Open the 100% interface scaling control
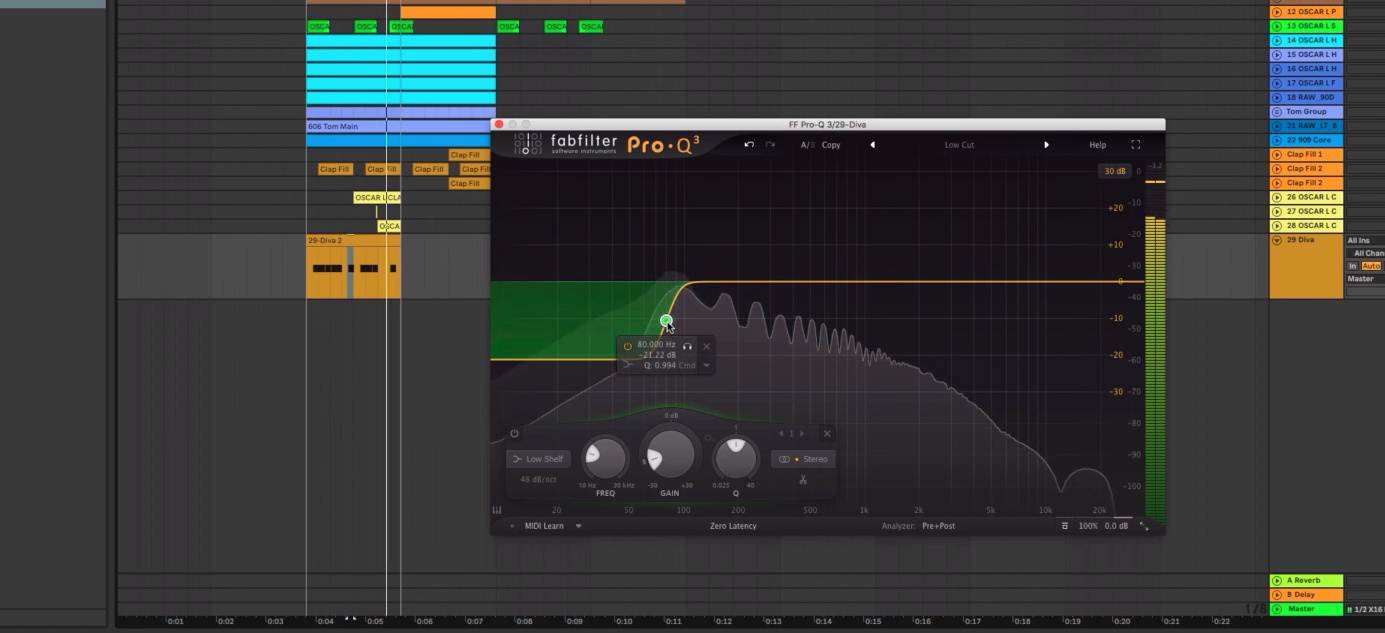 [x=1088, y=526]
